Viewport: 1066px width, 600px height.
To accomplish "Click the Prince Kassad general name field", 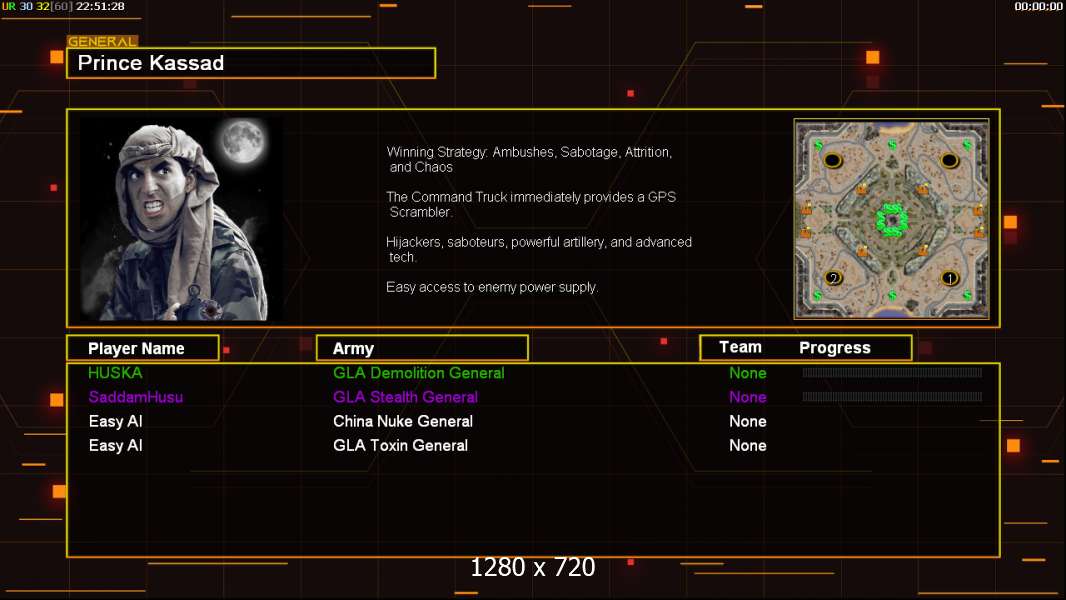I will pyautogui.click(x=251, y=63).
